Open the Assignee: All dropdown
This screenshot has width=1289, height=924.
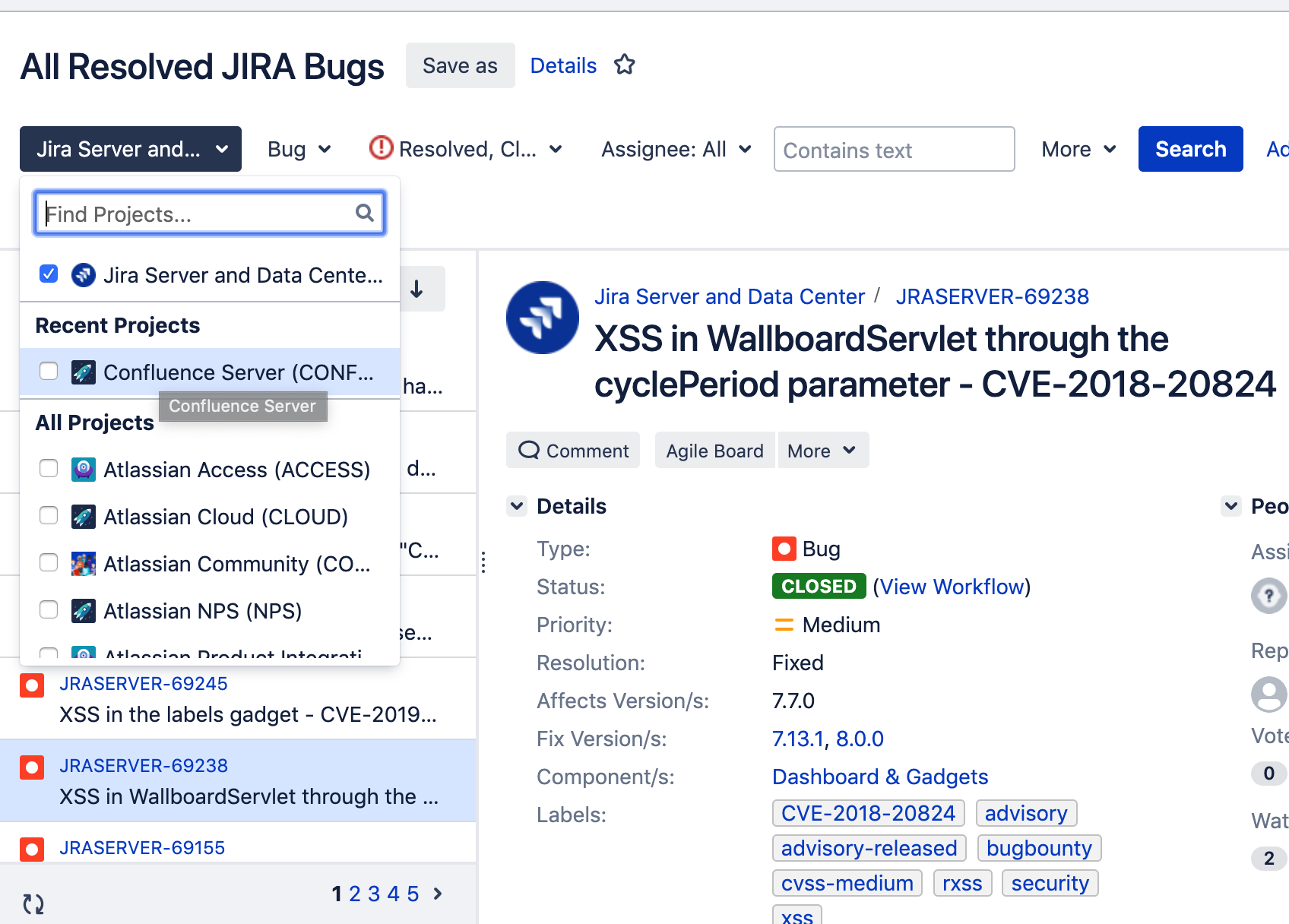tap(676, 149)
